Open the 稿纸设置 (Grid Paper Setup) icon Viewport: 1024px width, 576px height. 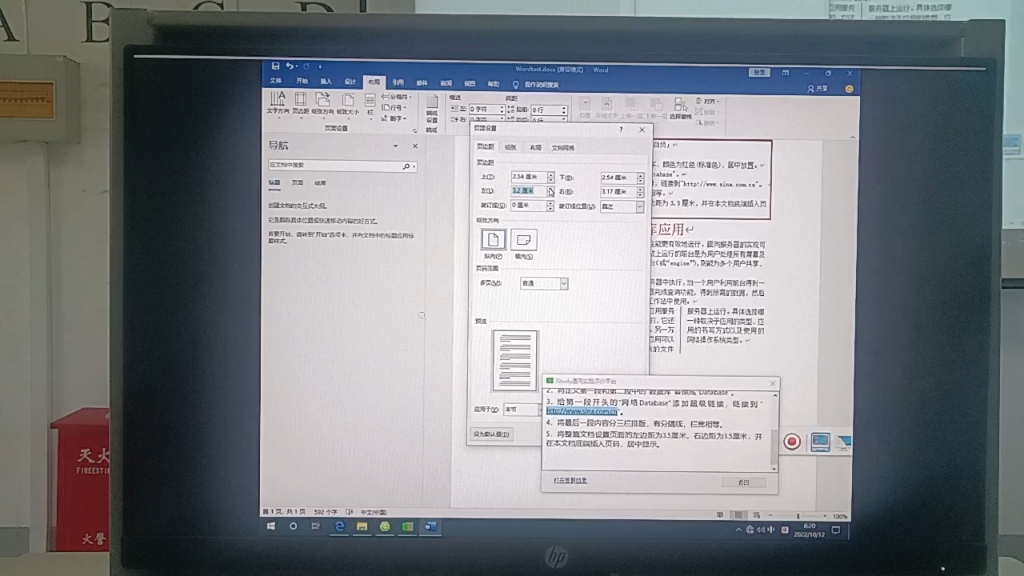click(433, 108)
